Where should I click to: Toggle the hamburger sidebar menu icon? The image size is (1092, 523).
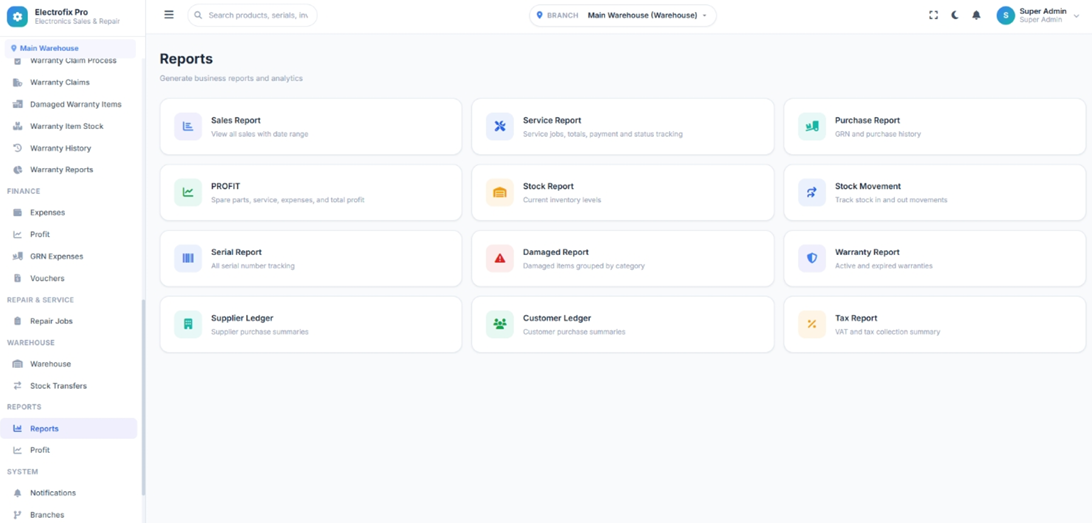(x=169, y=15)
